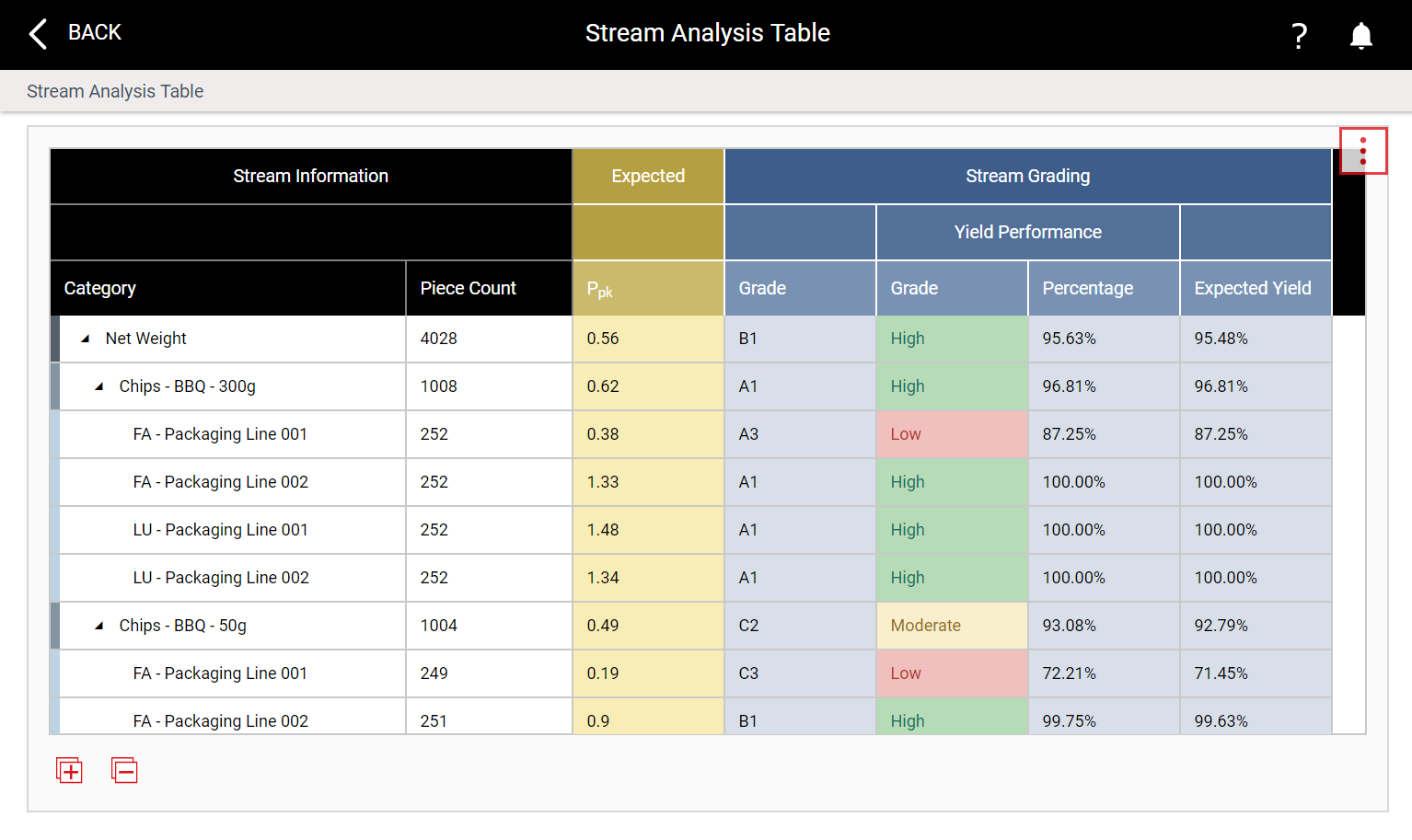
Task: Click the red Low grade cell for A3
Action: [x=952, y=434]
